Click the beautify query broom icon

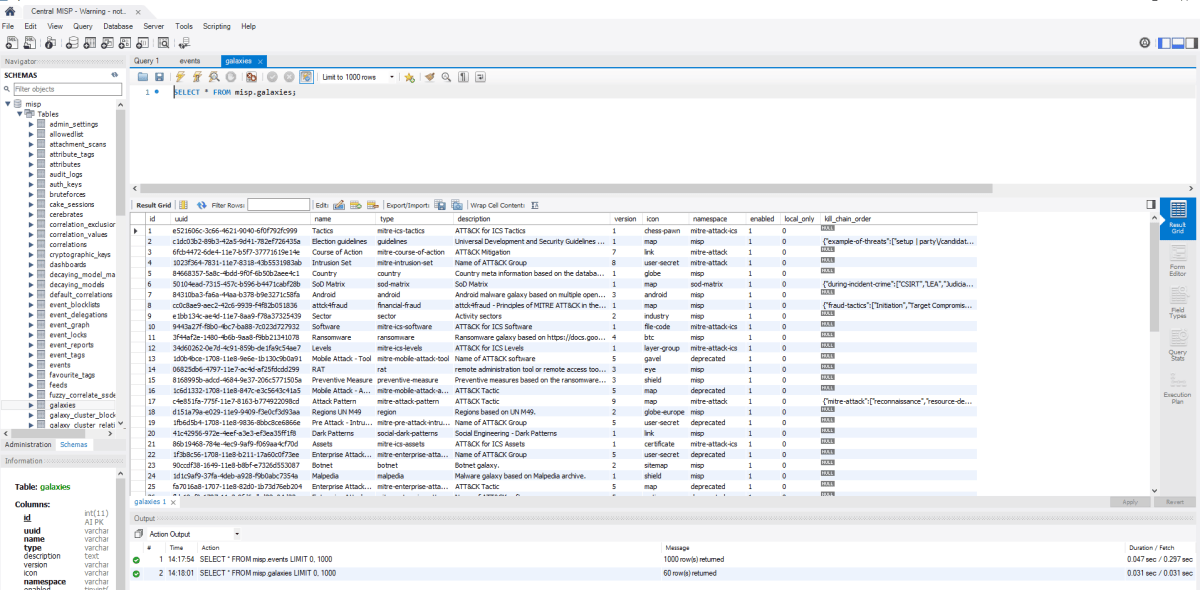(429, 77)
